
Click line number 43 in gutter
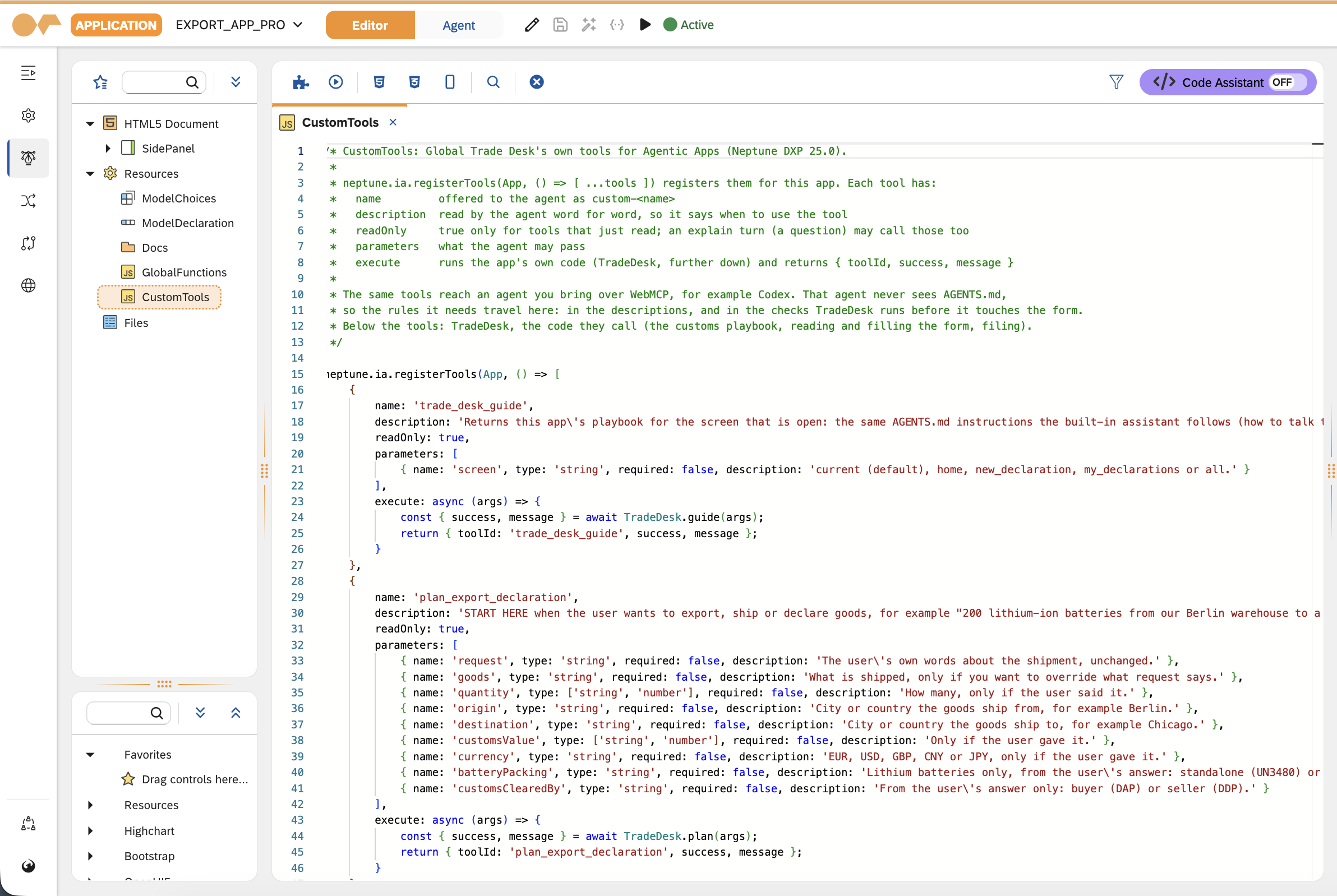297,820
